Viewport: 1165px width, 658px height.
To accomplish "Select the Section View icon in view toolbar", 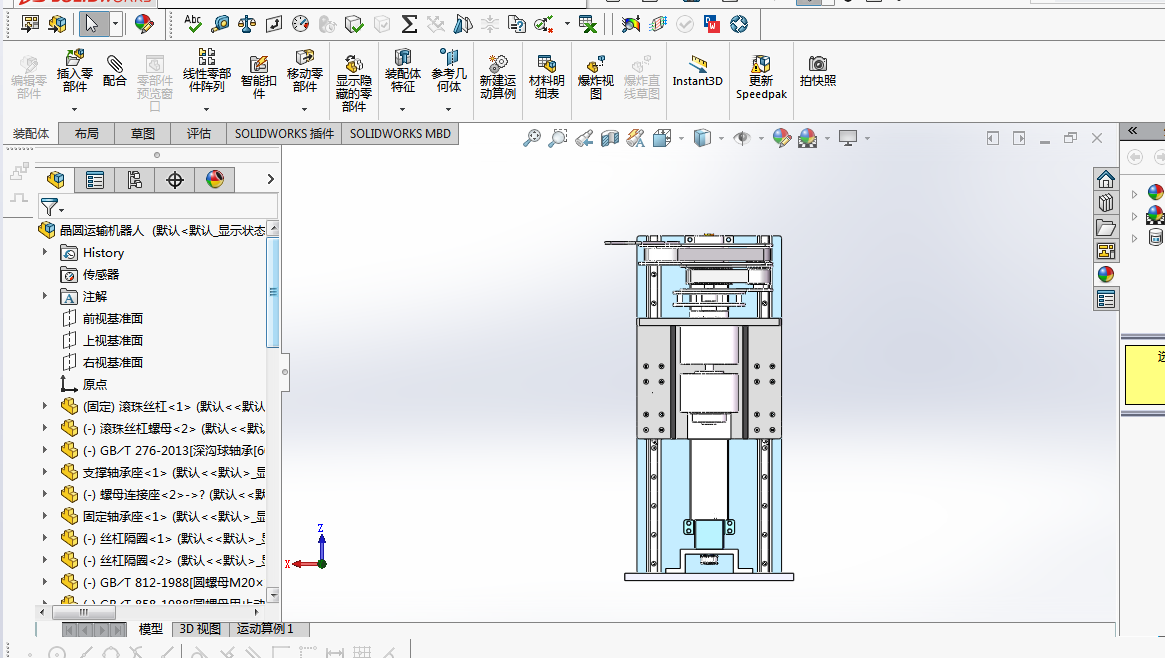I will pos(610,138).
